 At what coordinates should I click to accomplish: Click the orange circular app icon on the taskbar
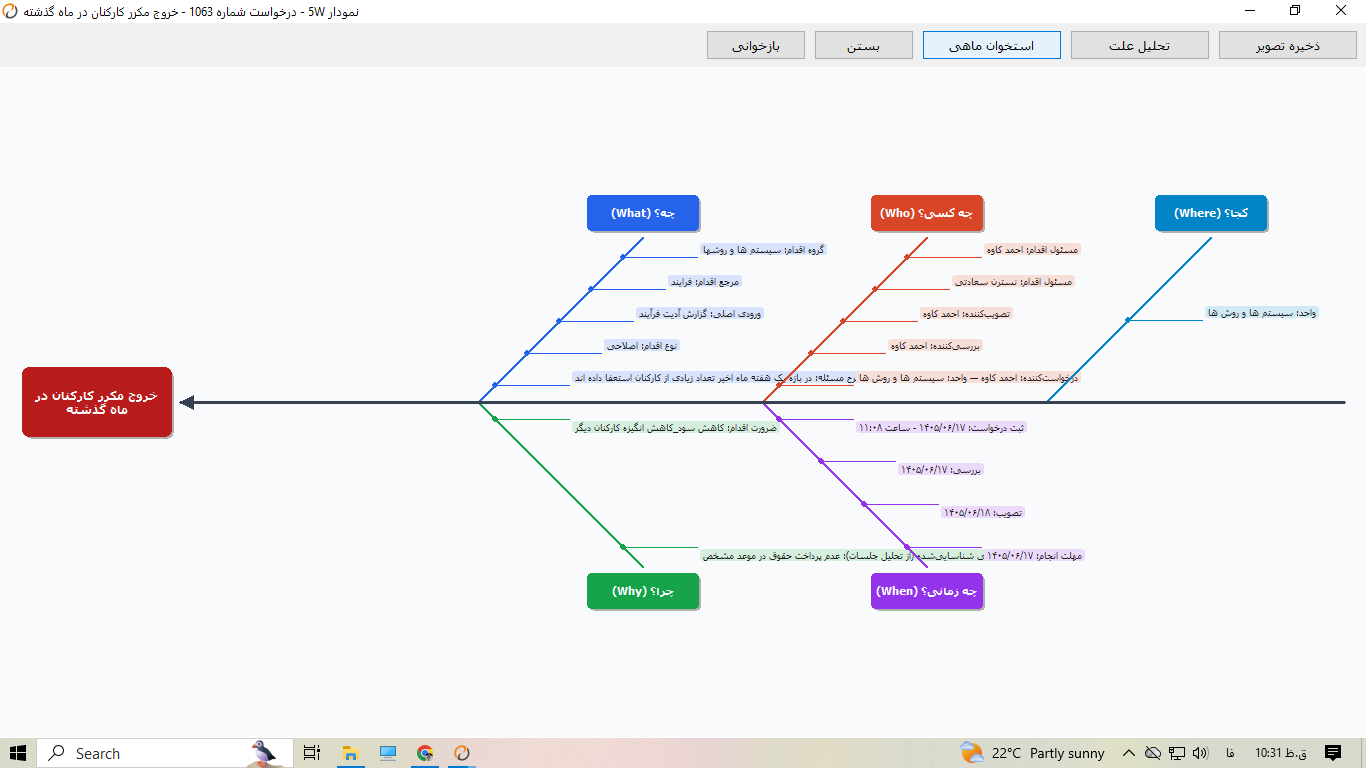point(462,753)
